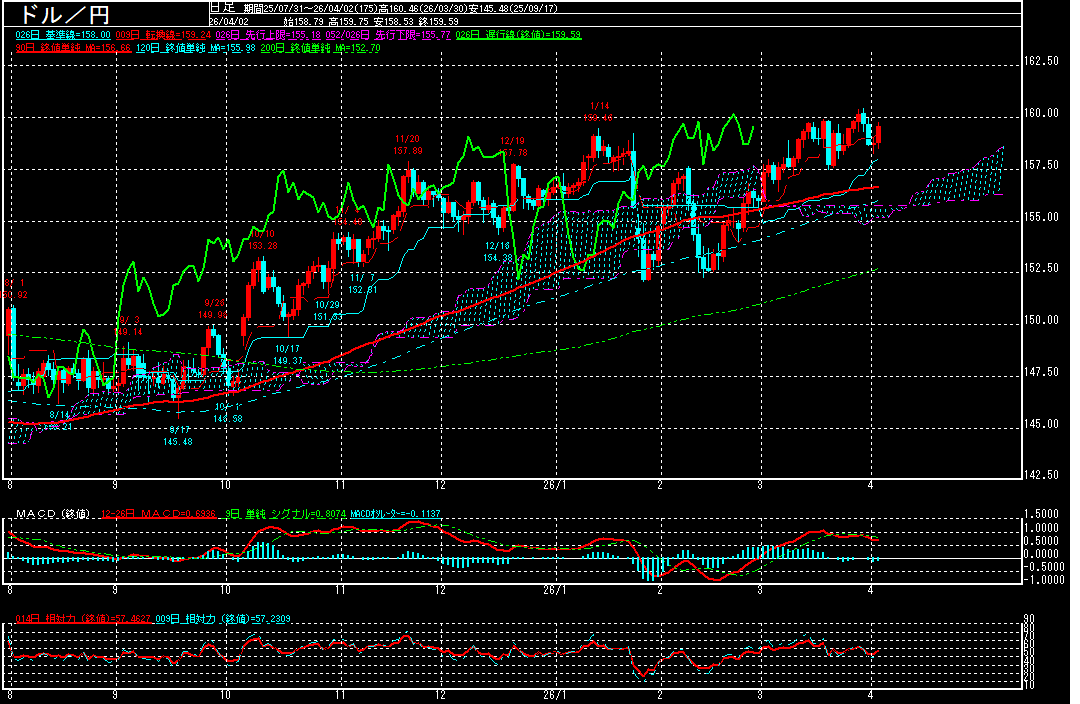Click the 12/16 154.38 low annotation
Screen dimensions: 1080x704
tap(498, 251)
